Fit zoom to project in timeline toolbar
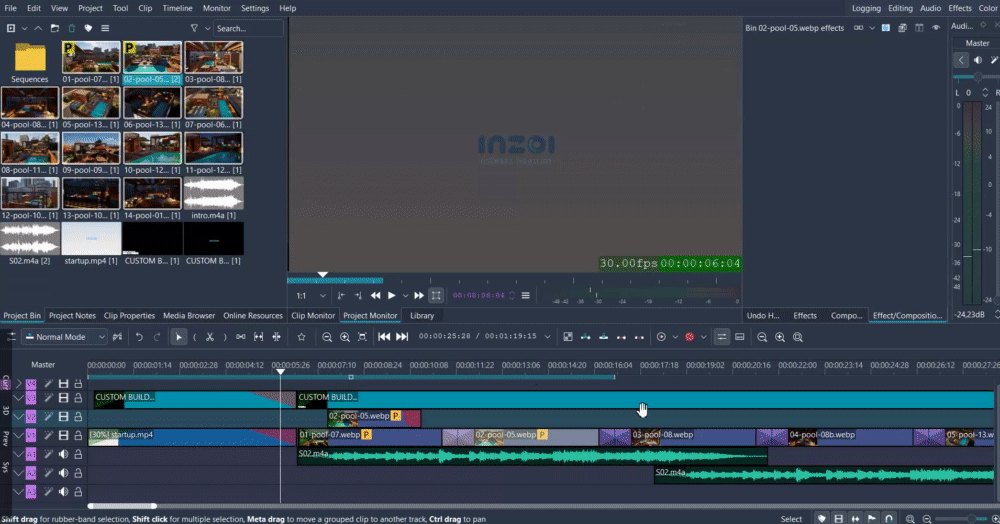 pyautogui.click(x=362, y=337)
